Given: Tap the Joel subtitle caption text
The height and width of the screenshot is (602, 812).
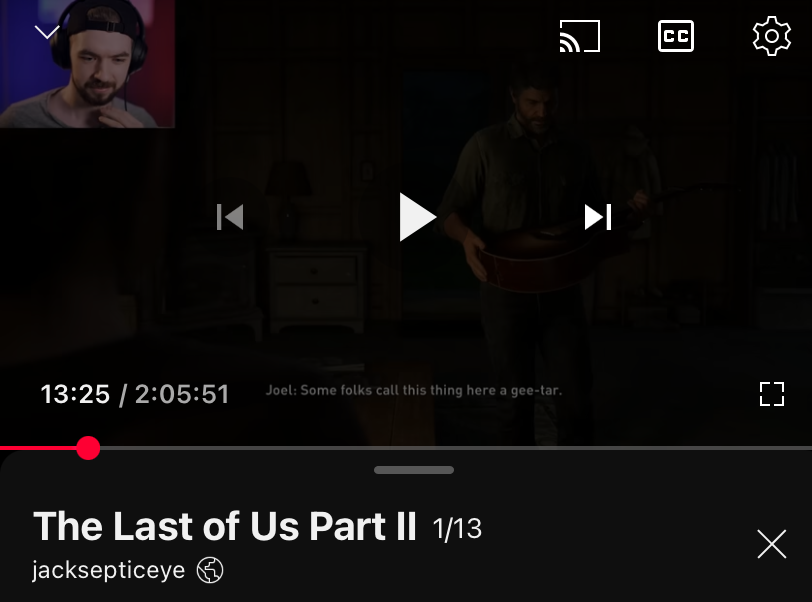Looking at the screenshot, I should 414,390.
